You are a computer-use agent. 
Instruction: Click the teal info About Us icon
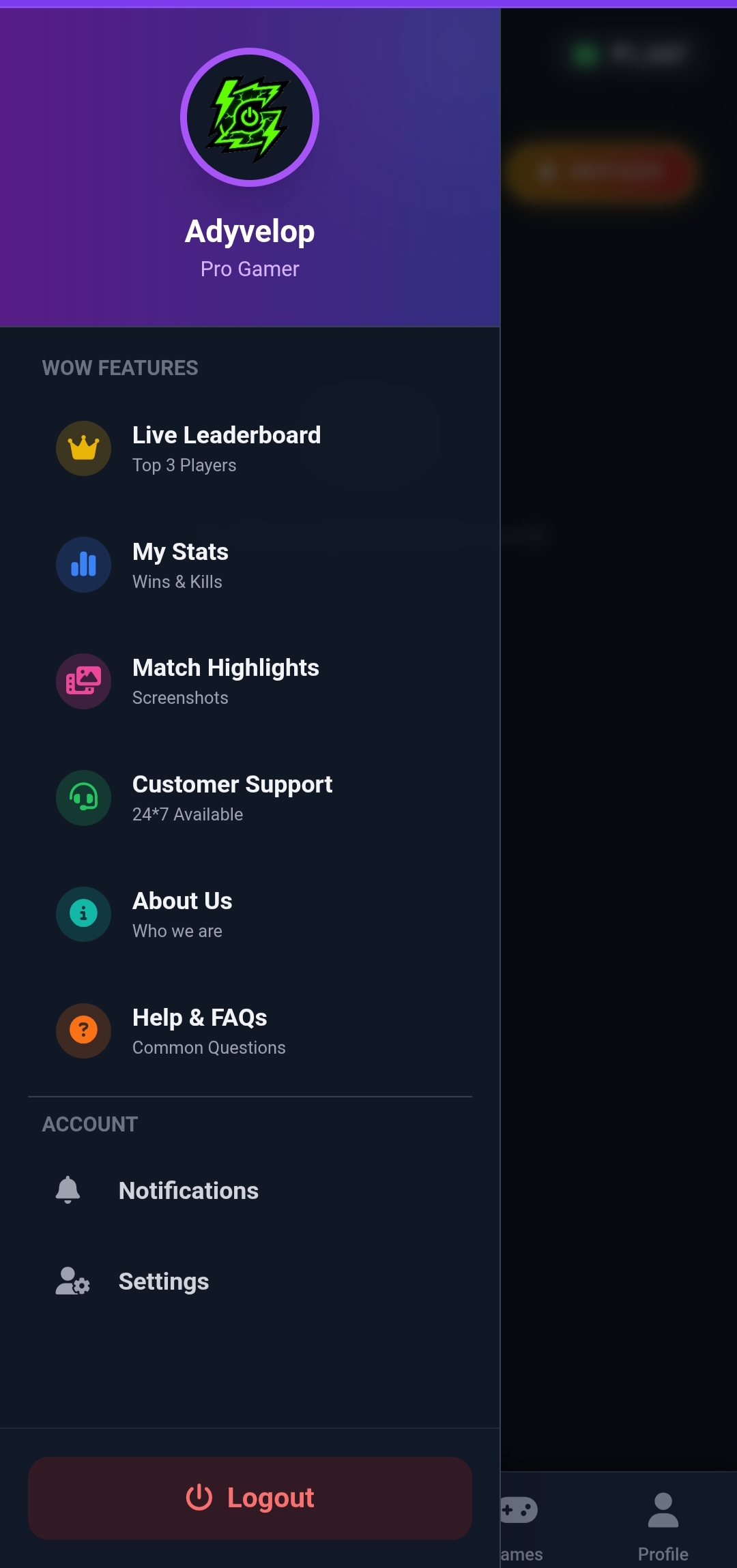(83, 914)
